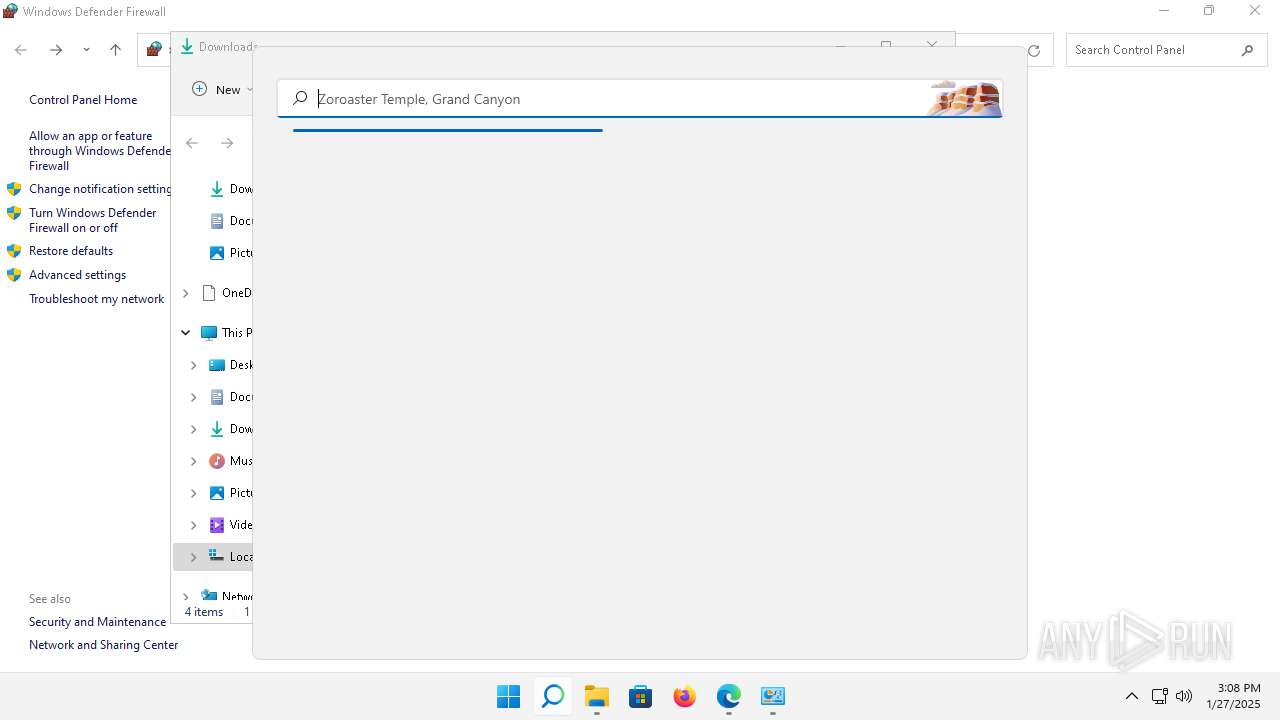Image resolution: width=1280 pixels, height=720 pixels.
Task: Select Documents quick access item
Action: click(x=230, y=221)
